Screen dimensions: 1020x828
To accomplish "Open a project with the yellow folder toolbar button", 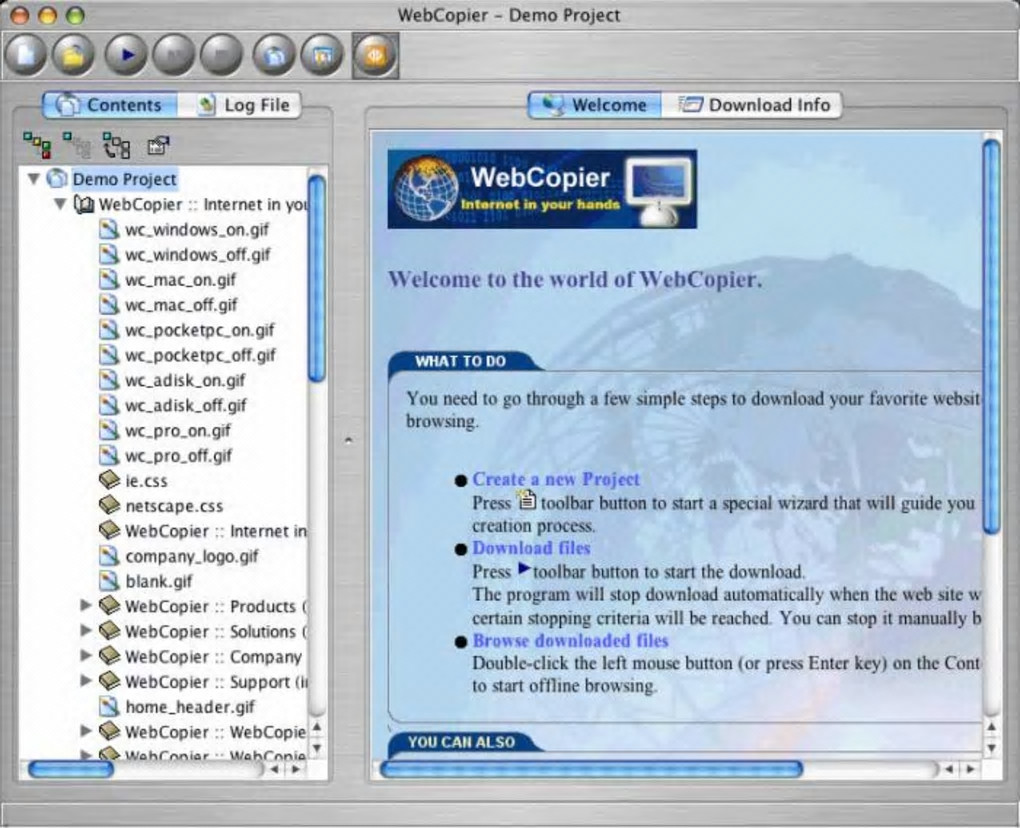I will pos(74,56).
